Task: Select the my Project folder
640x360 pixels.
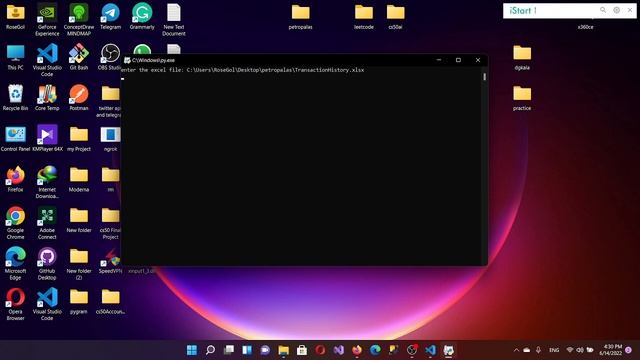Action: pyautogui.click(x=79, y=138)
